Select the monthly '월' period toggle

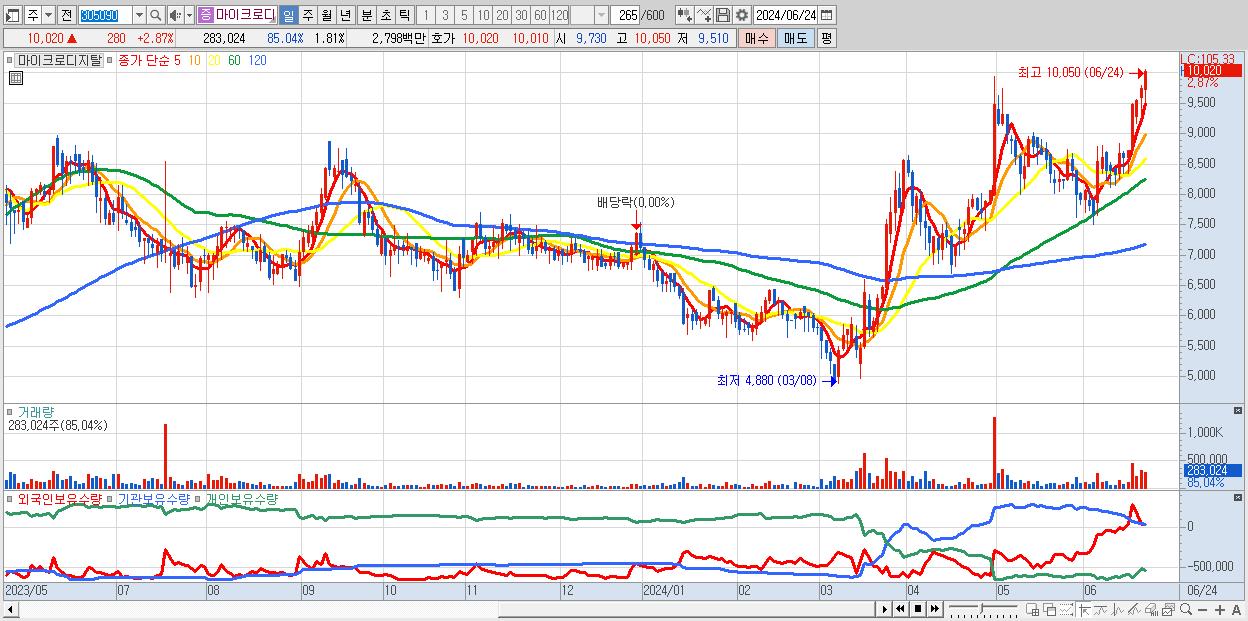[x=326, y=15]
